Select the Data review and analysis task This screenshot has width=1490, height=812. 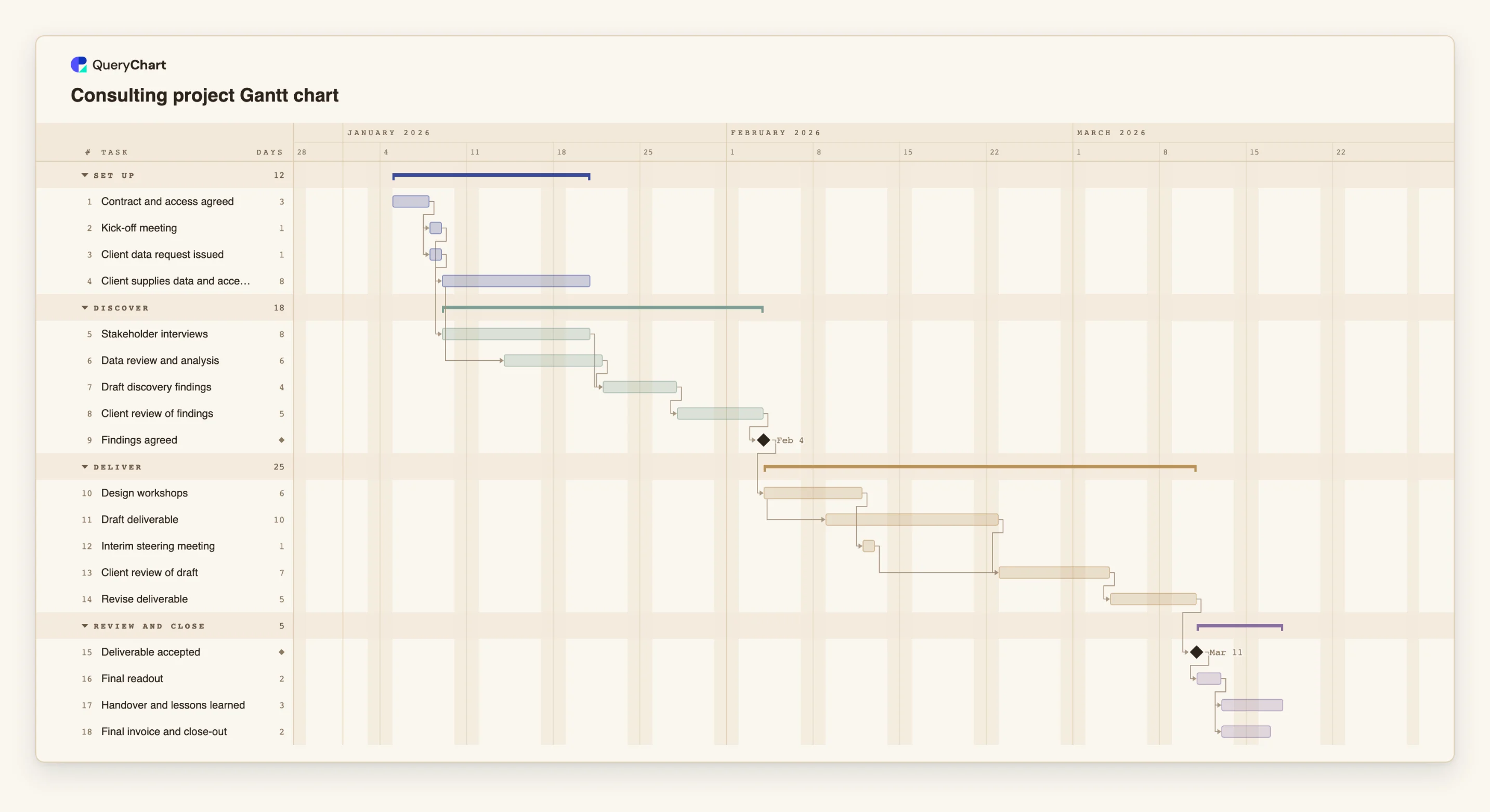(160, 360)
